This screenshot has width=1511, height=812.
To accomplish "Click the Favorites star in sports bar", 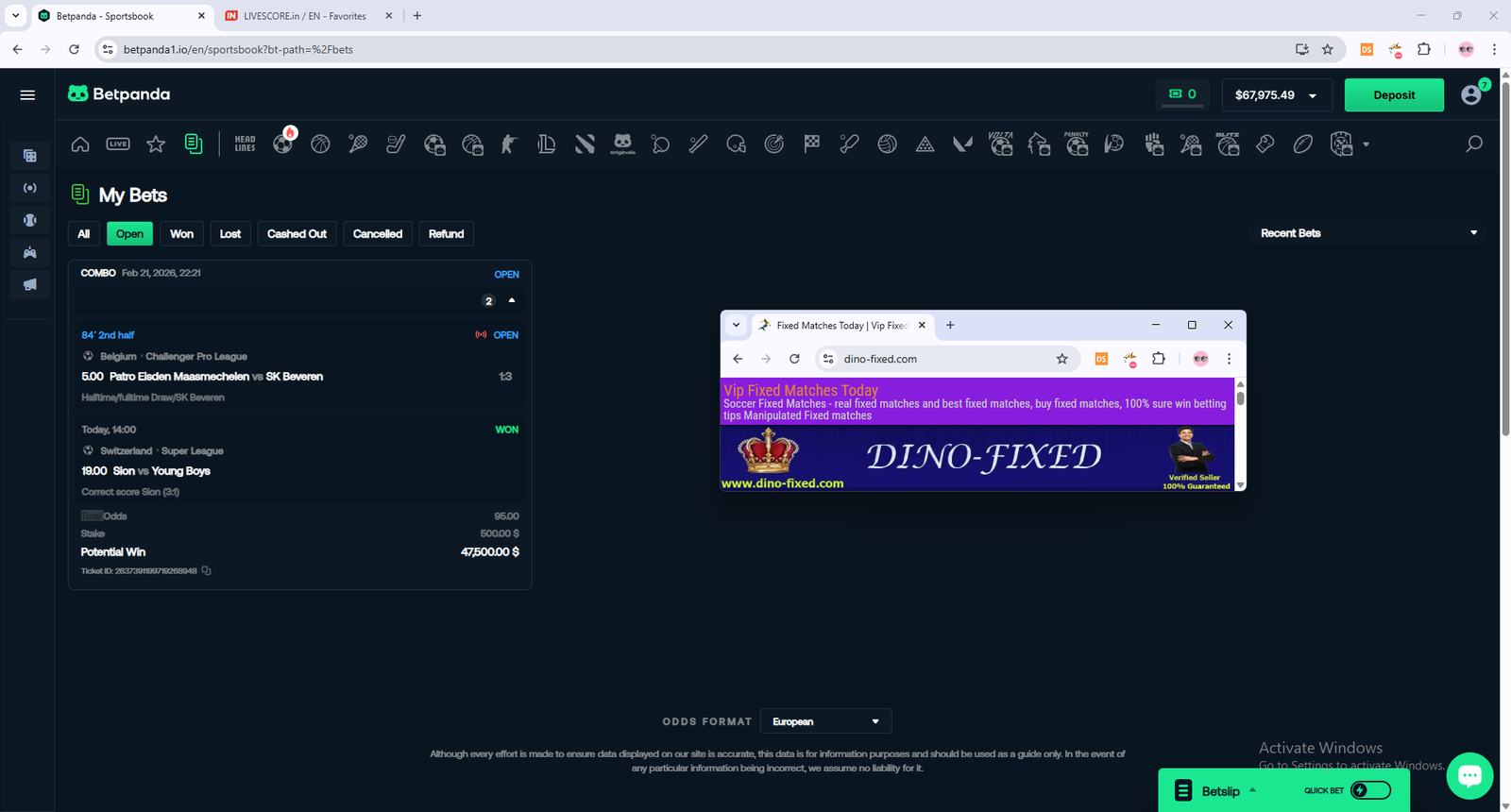I will tap(156, 144).
